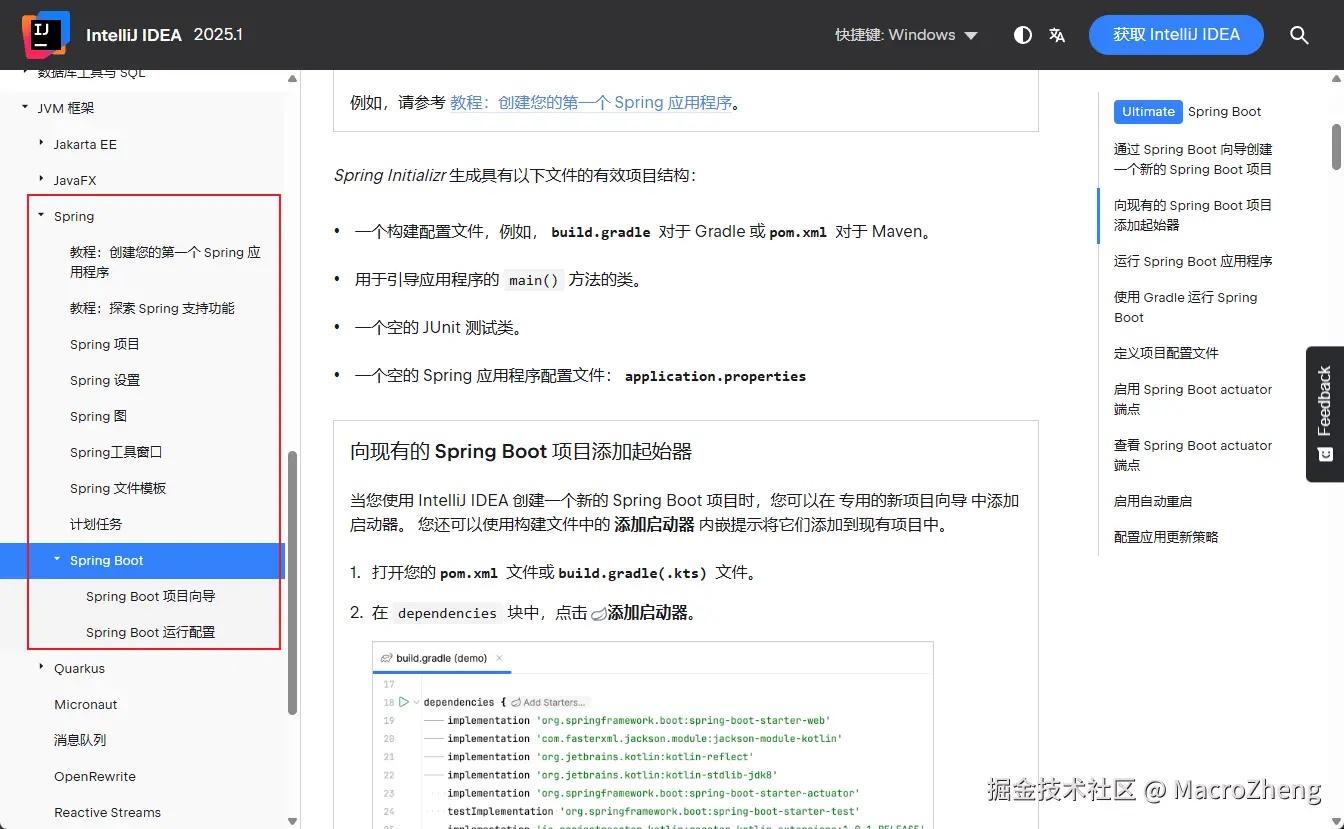The height and width of the screenshot is (829, 1344).
Task: Open the Spring 图 sidebar page
Action: (x=98, y=416)
